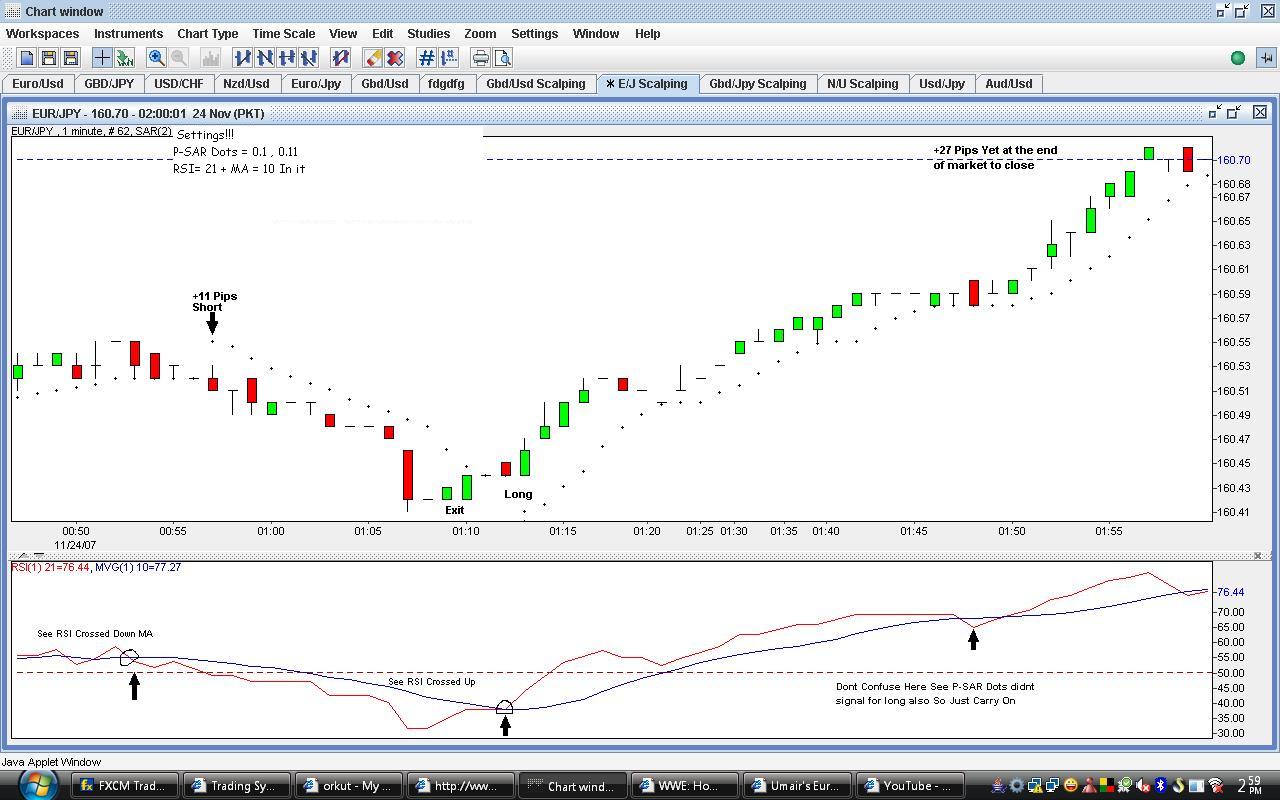Open print preview icon

(x=502, y=58)
